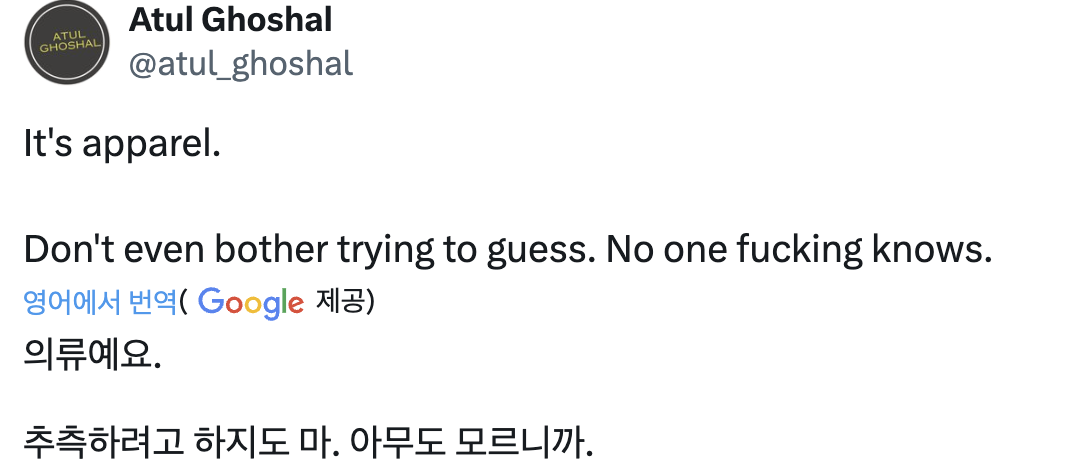Click the sentence "No one fucking knows."
This screenshot has height=476, width=1066.
pyautogui.click(x=800, y=250)
